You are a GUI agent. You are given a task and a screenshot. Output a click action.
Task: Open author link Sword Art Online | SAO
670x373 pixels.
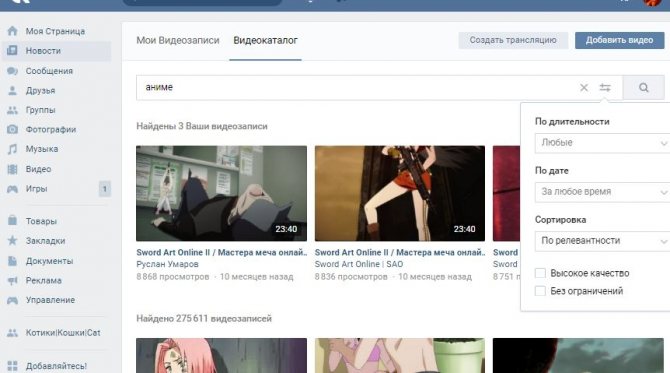pos(359,264)
